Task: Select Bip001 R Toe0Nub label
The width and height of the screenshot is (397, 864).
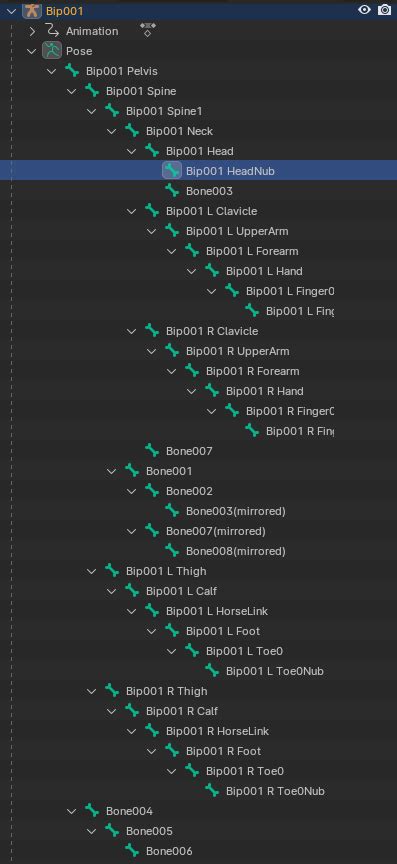Action: (x=275, y=791)
